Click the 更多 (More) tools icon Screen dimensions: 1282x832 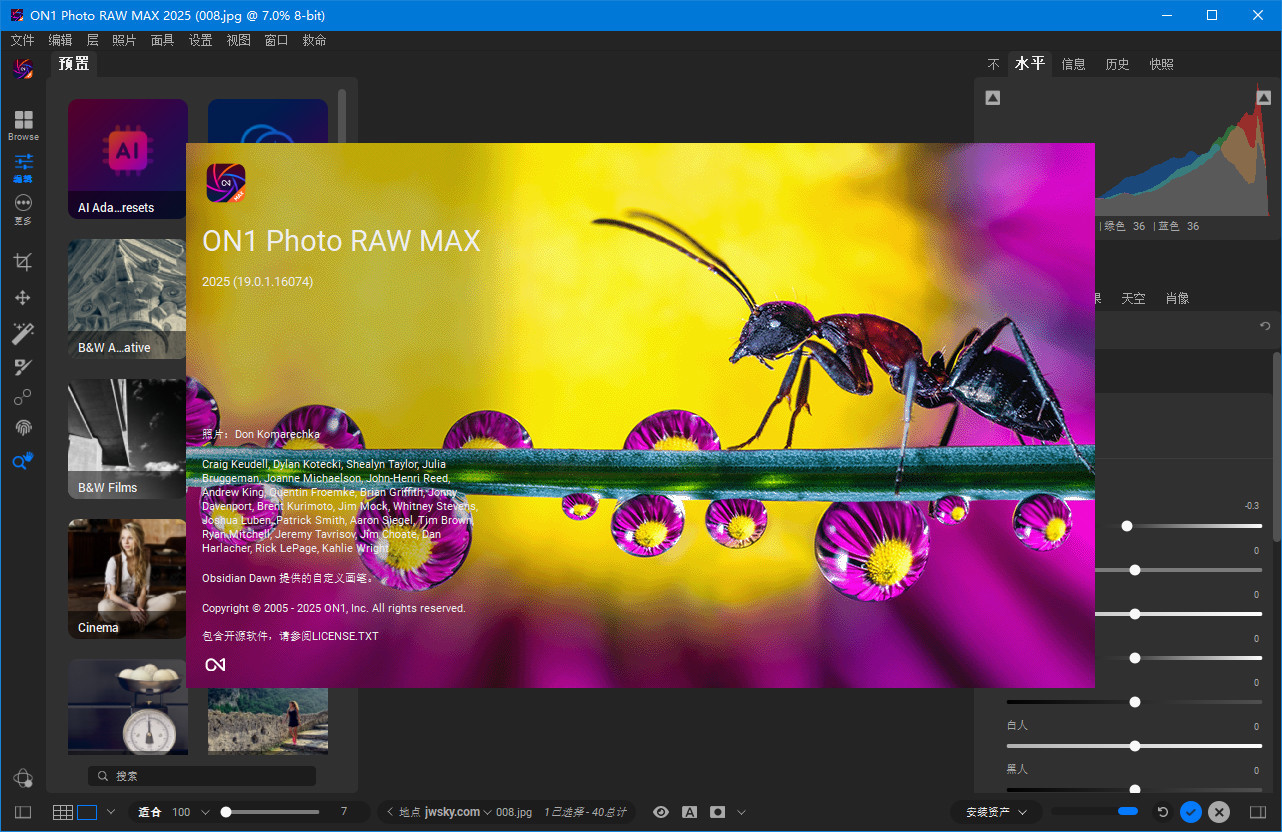point(23,205)
